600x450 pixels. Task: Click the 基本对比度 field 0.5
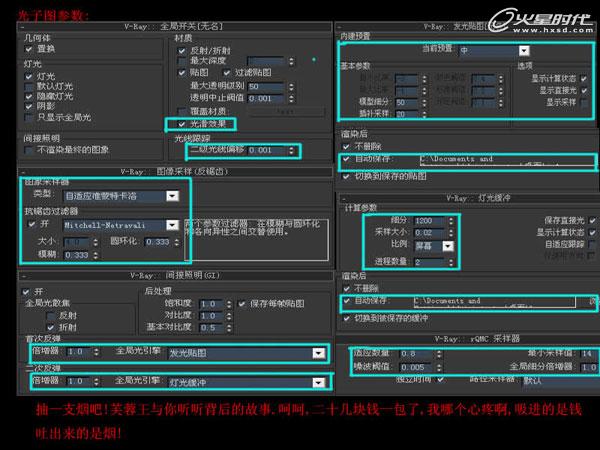coord(210,328)
